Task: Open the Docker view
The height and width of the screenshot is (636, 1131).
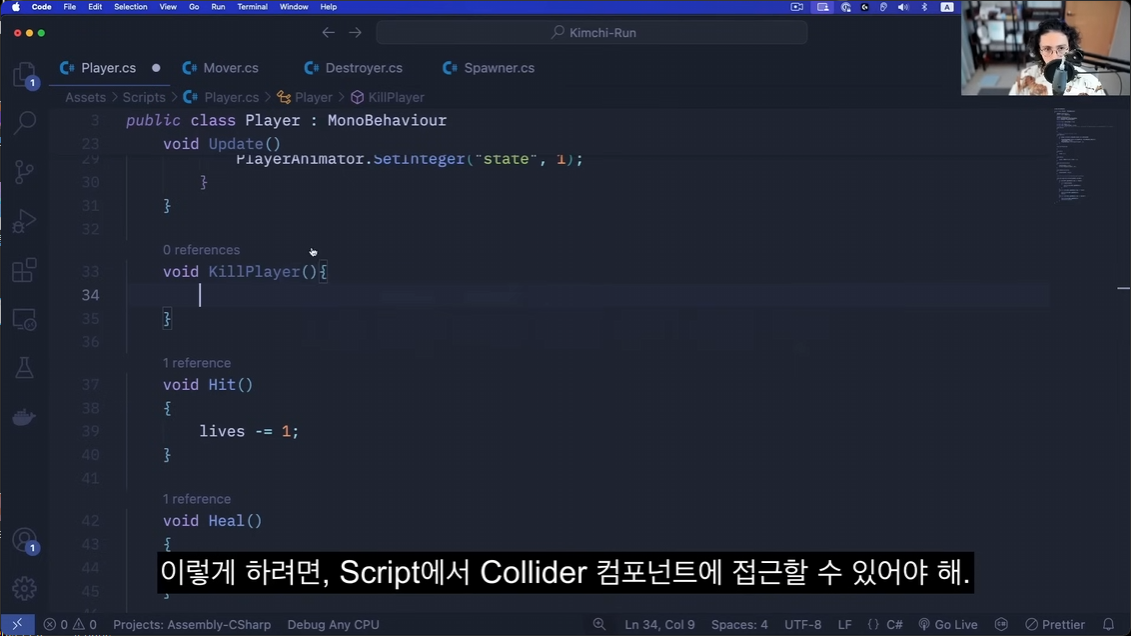Action: point(25,417)
